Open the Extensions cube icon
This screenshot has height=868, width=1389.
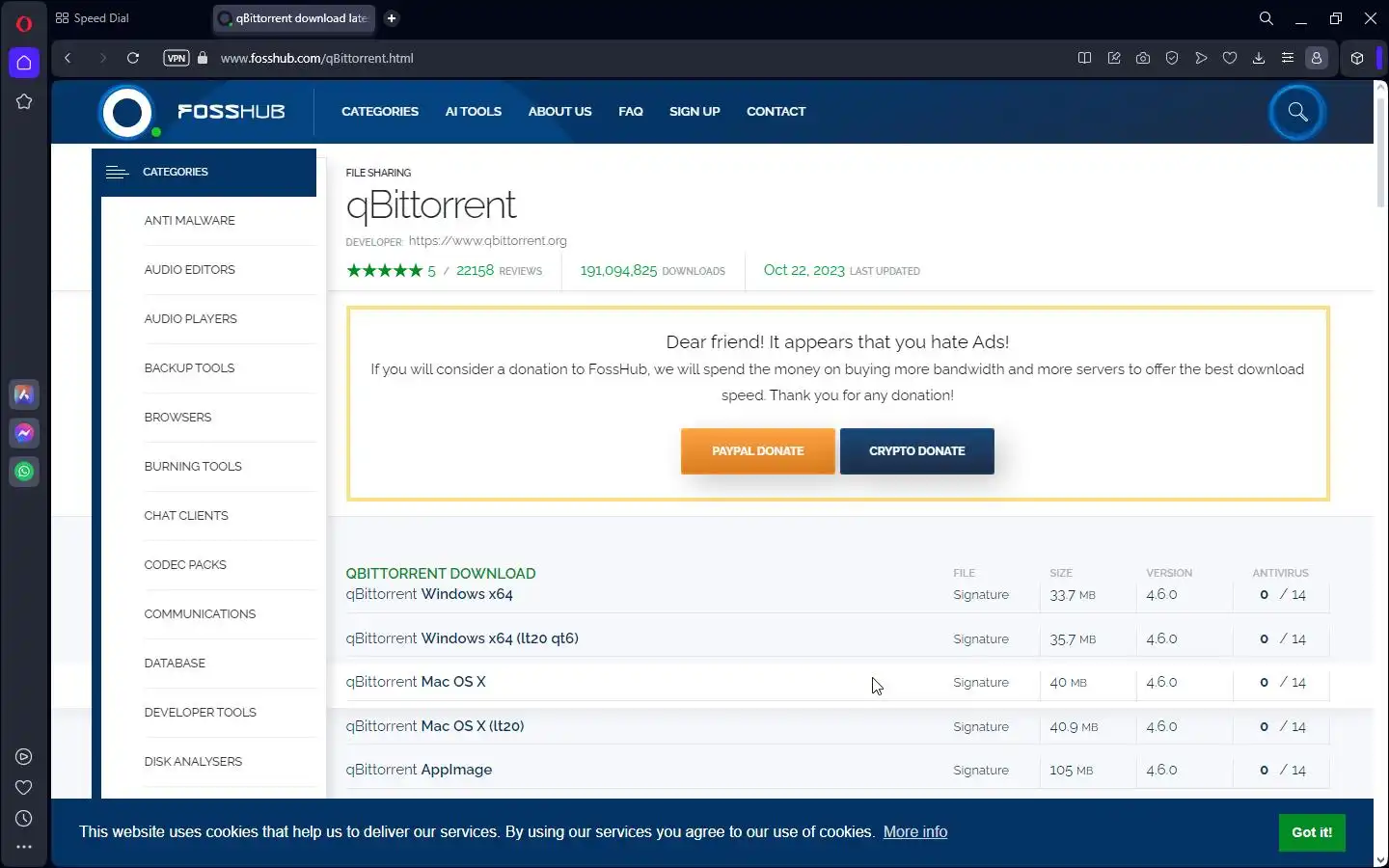pos(1357,58)
